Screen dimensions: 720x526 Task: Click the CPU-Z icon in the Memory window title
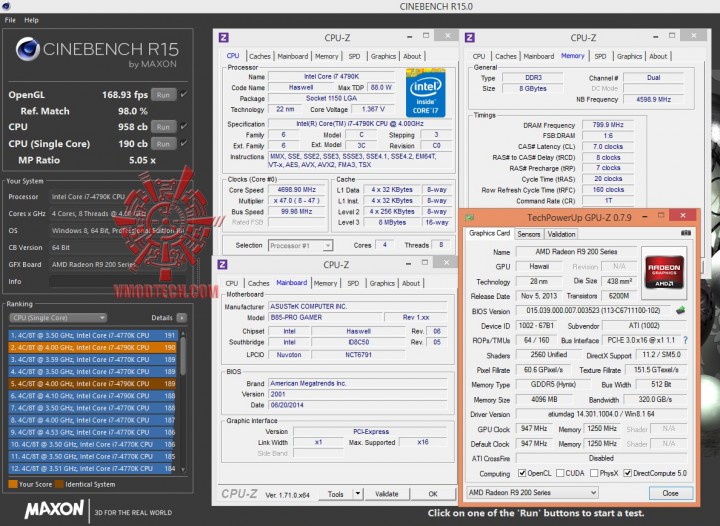[x=469, y=37]
